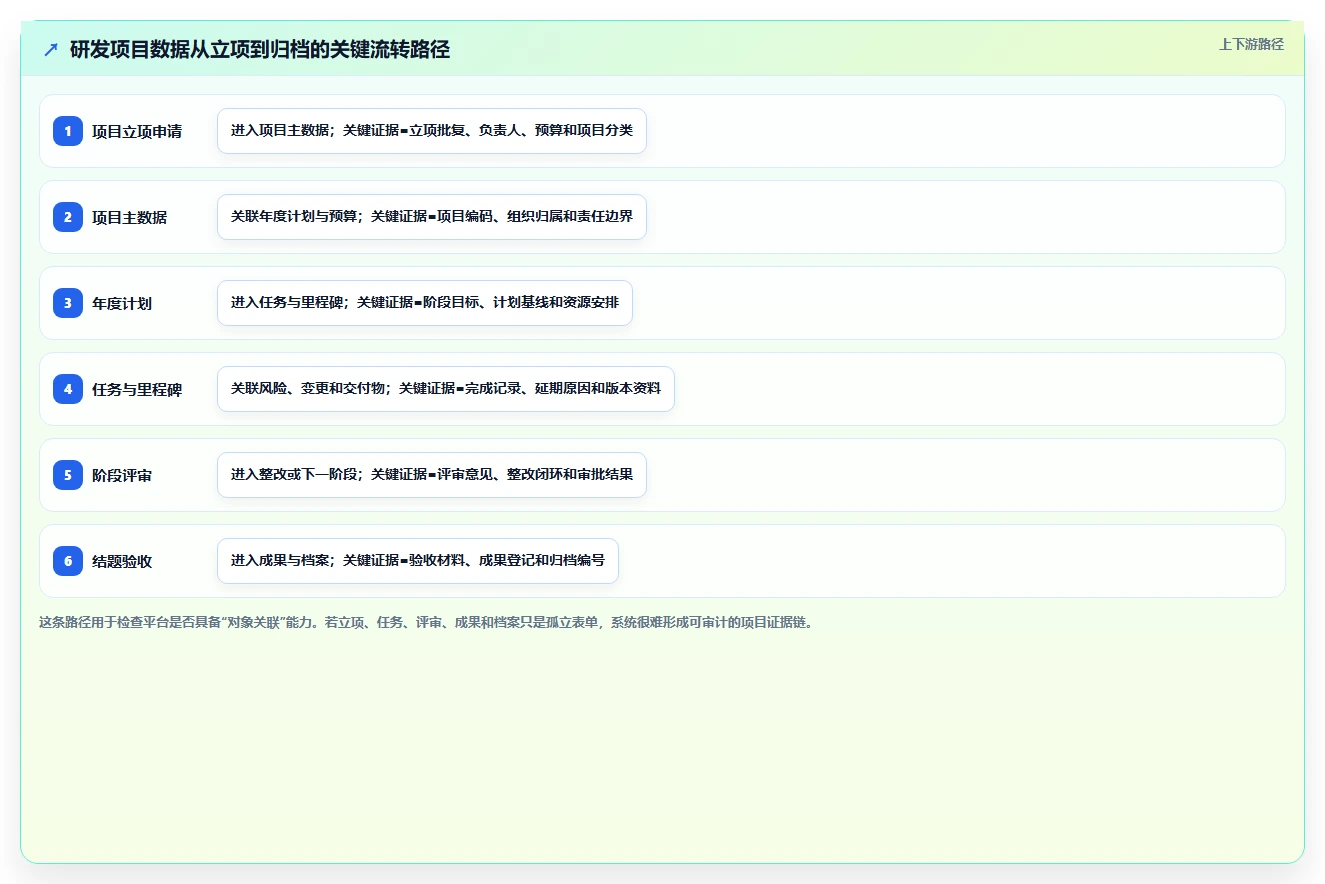The width and height of the screenshot is (1325, 884).
Task: Click the box starting 关联年度计划与预算
Action: [x=432, y=217]
